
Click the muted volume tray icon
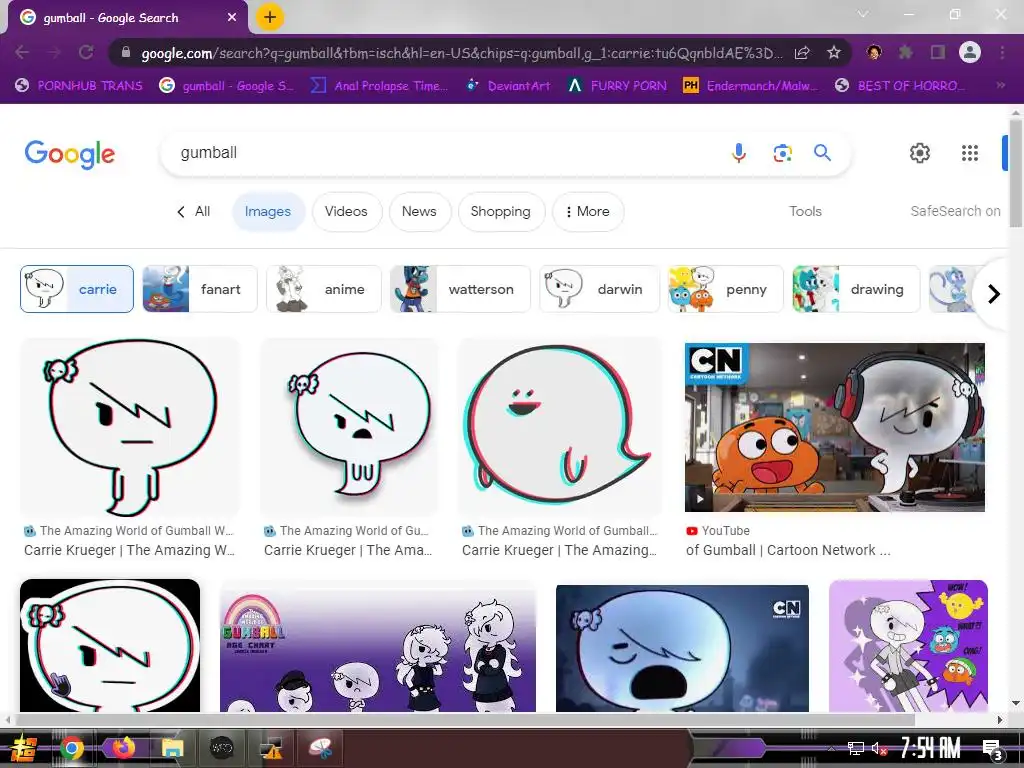tap(879, 749)
